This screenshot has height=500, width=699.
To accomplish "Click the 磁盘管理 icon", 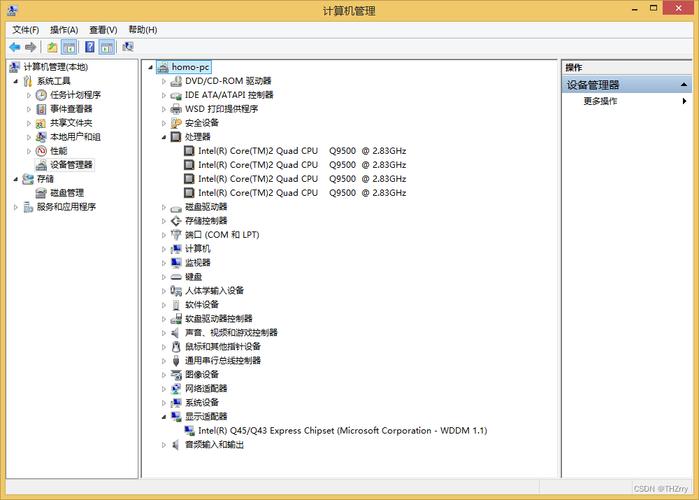I will (41, 193).
